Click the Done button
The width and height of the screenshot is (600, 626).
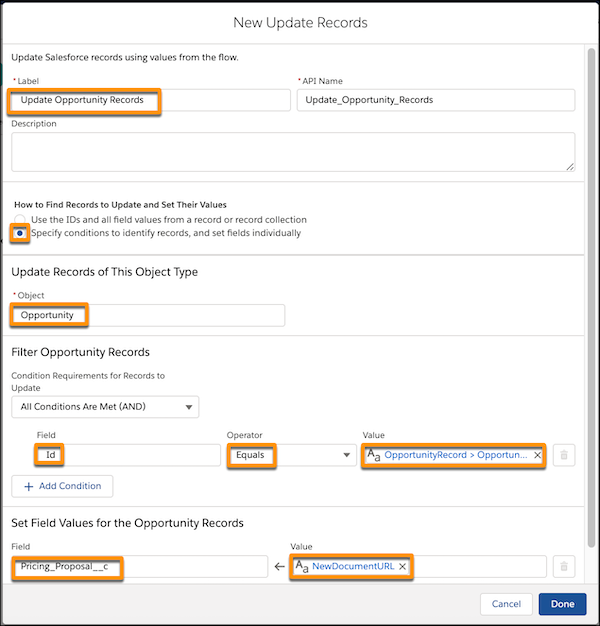tap(562, 604)
